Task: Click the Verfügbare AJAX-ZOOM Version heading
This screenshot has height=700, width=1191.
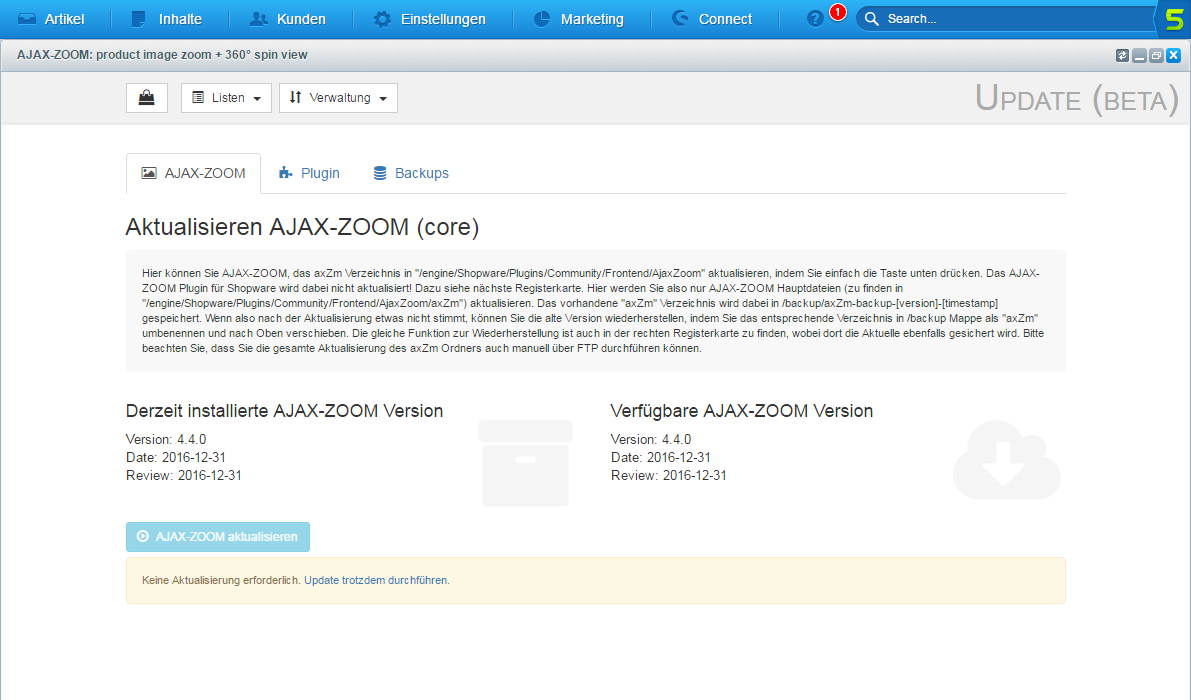Action: point(741,411)
